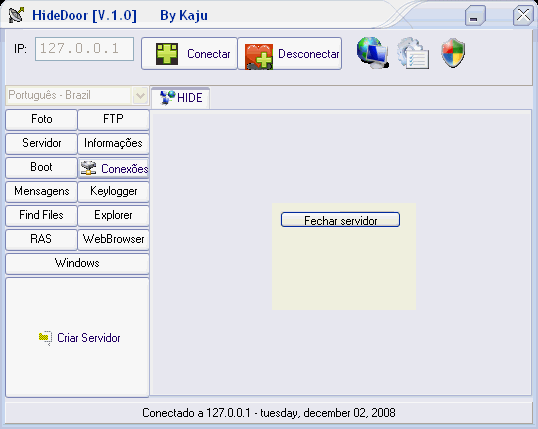Screen dimensions: 538x429
Task: Open the Find Files section
Action: pyautogui.click(x=42, y=215)
